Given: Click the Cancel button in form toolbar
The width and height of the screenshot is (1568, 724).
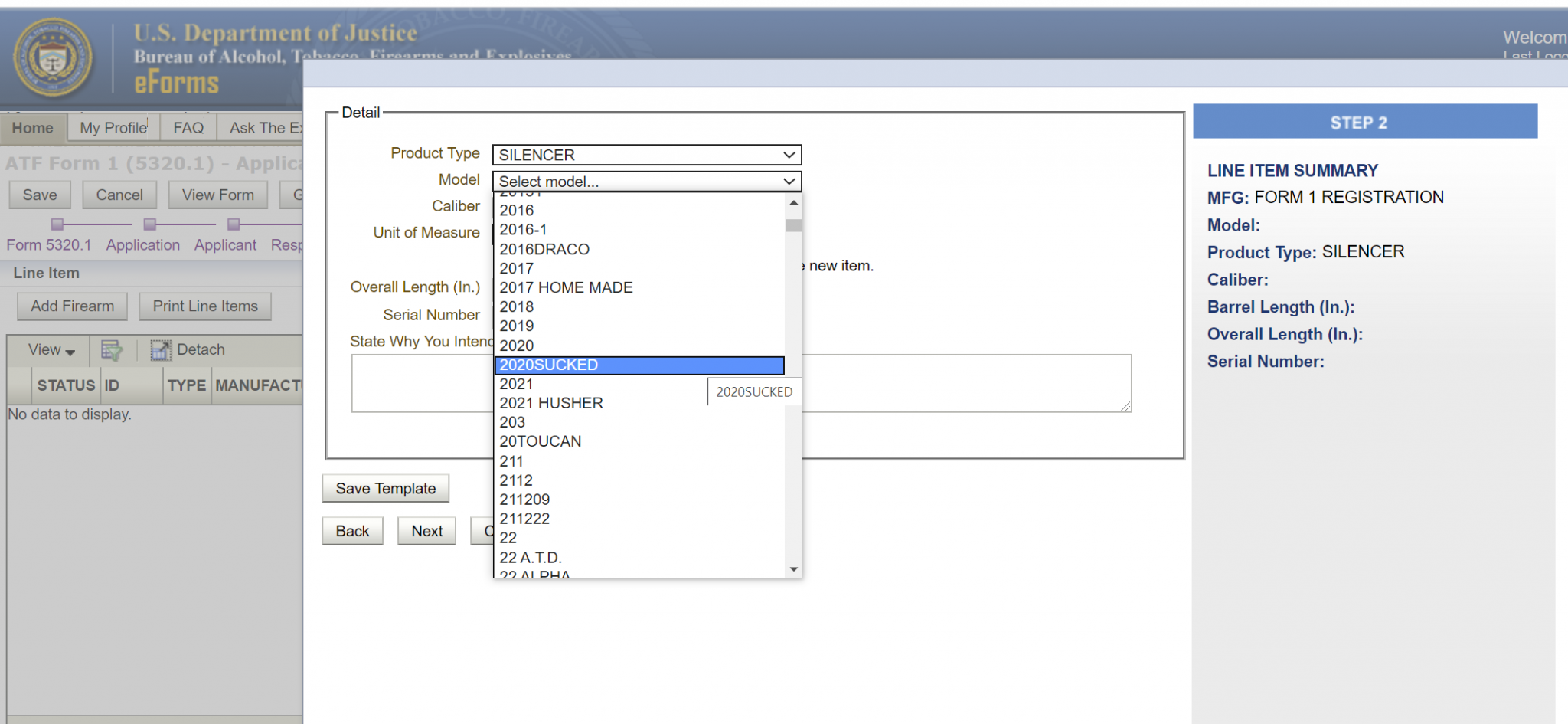Looking at the screenshot, I should click(119, 195).
